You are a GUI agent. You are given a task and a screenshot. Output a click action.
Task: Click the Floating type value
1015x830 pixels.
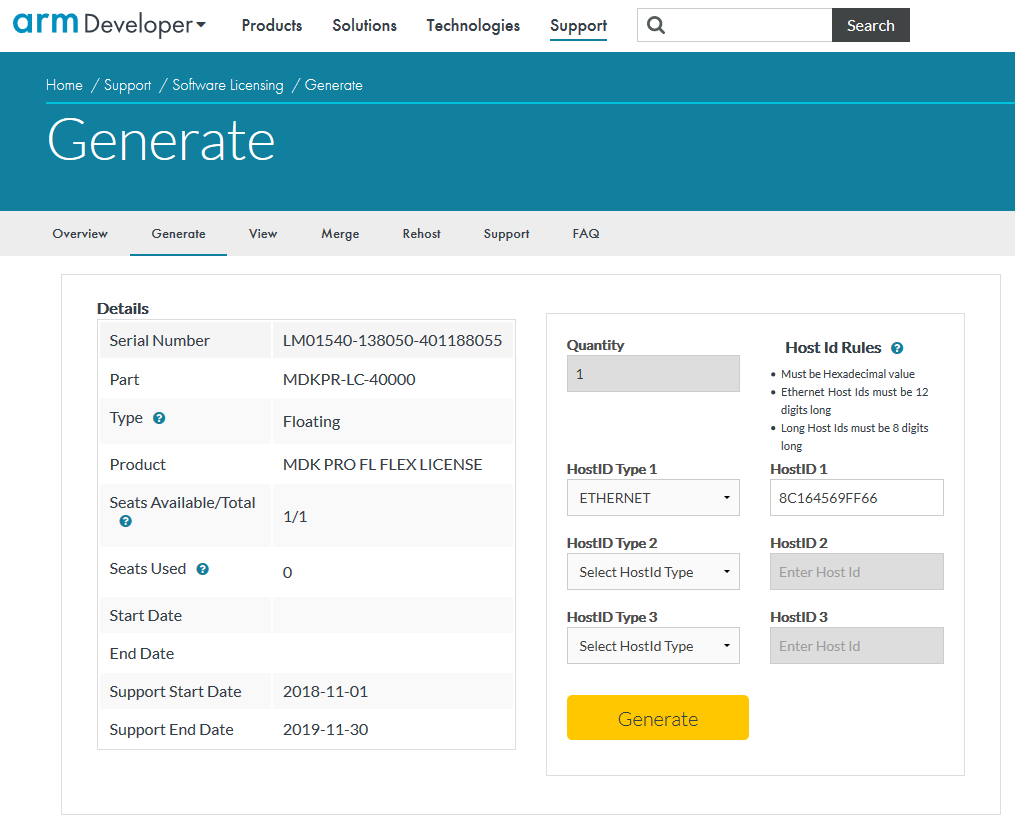point(311,422)
